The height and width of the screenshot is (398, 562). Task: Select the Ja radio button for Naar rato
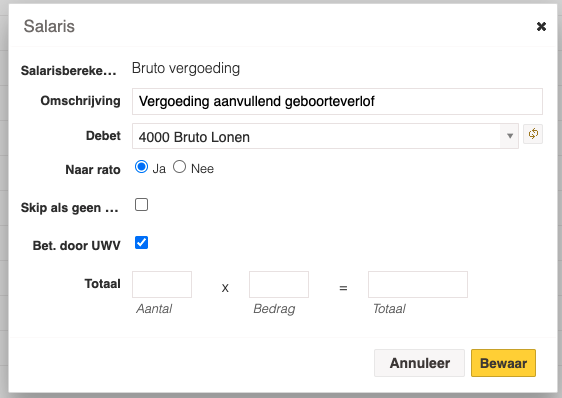(x=141, y=167)
